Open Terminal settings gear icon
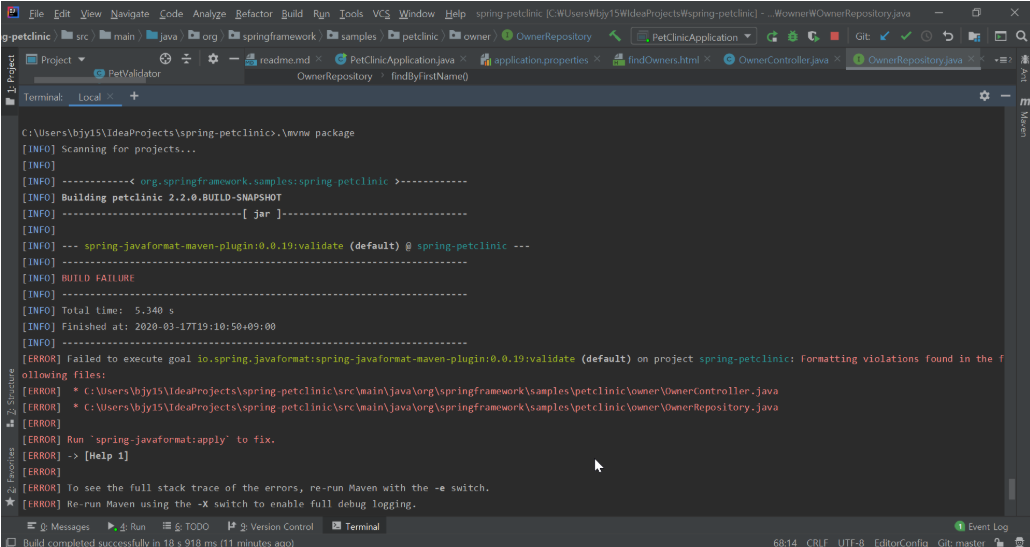 point(984,96)
